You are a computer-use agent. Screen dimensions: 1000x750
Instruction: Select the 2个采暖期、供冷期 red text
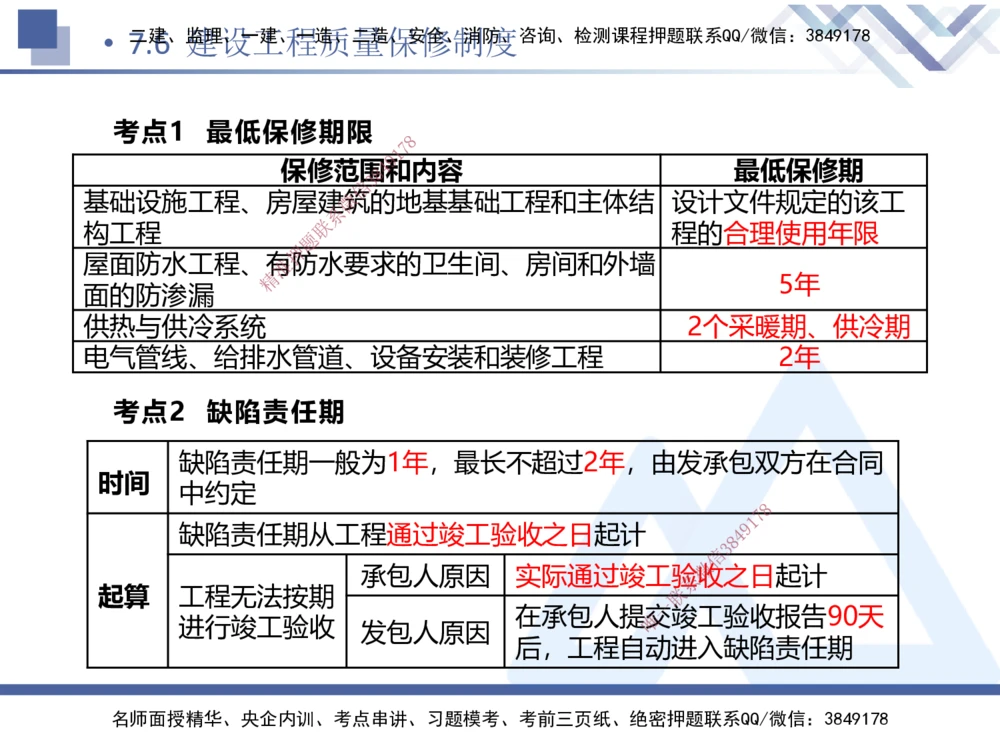(800, 325)
